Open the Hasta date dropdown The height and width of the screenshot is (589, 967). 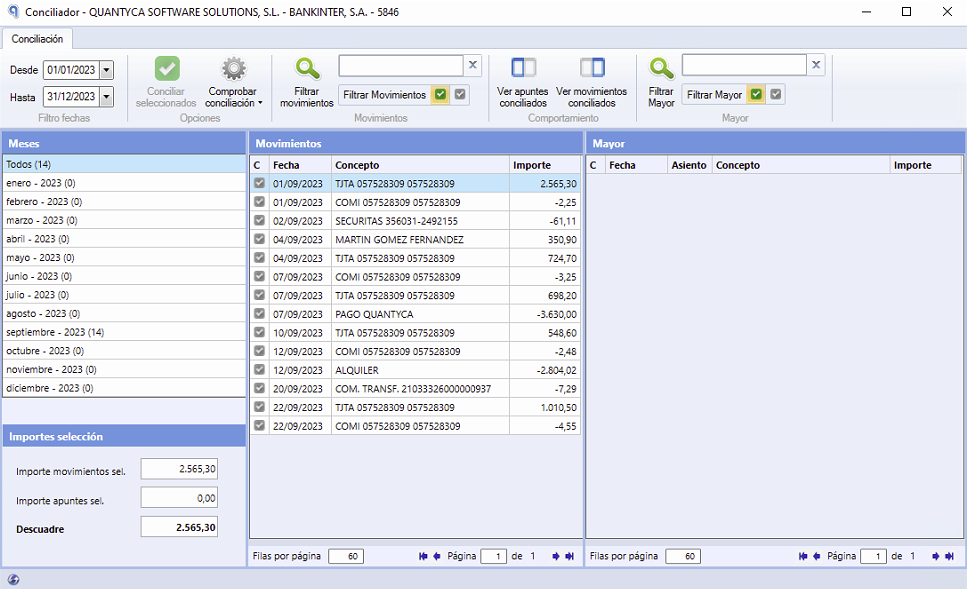pyautogui.click(x=107, y=96)
